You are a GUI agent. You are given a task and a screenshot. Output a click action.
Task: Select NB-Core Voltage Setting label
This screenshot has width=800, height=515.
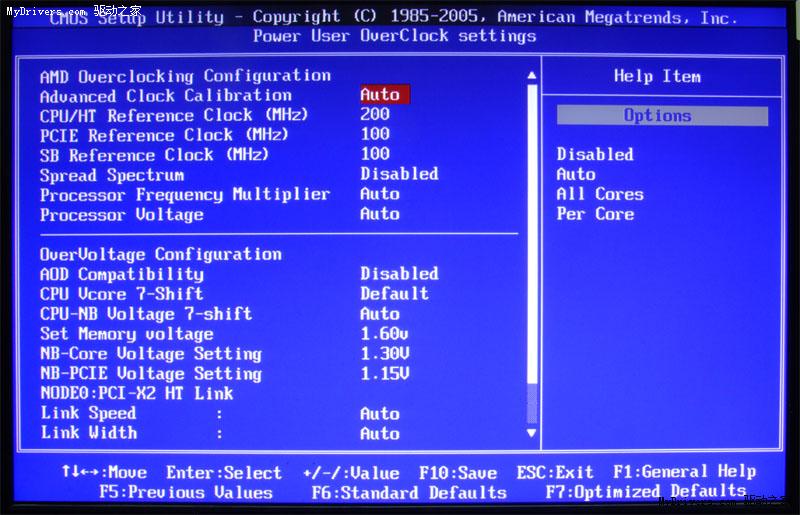(x=151, y=354)
